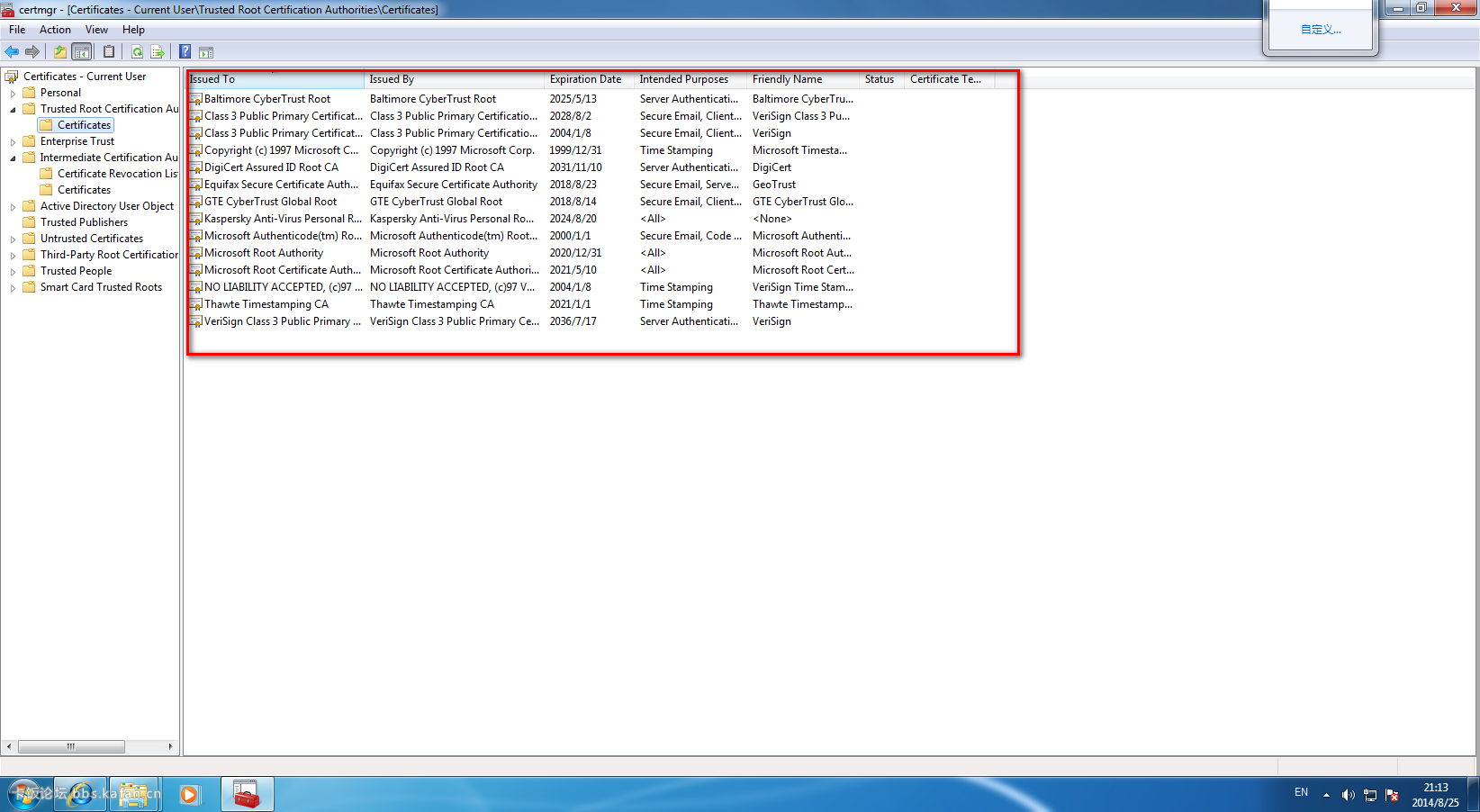Click Thawte Timestamping CA certificate icon
This screenshot has height=812, width=1480.
pyautogui.click(x=195, y=304)
